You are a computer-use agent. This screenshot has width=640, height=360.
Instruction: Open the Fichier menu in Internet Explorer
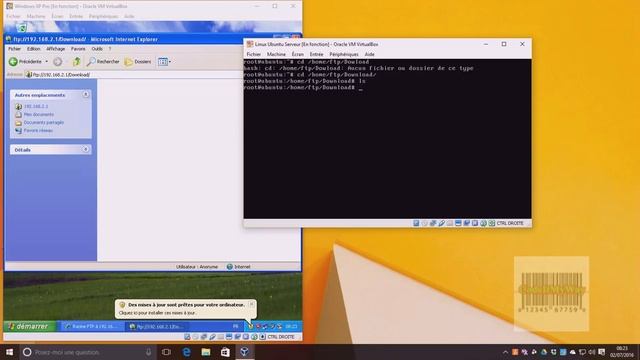pyautogui.click(x=14, y=49)
